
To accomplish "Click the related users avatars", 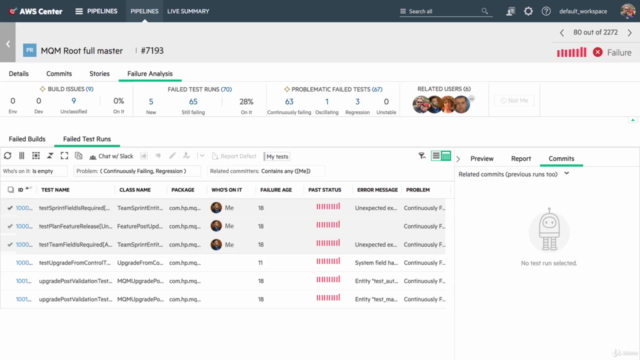I will click(x=443, y=104).
